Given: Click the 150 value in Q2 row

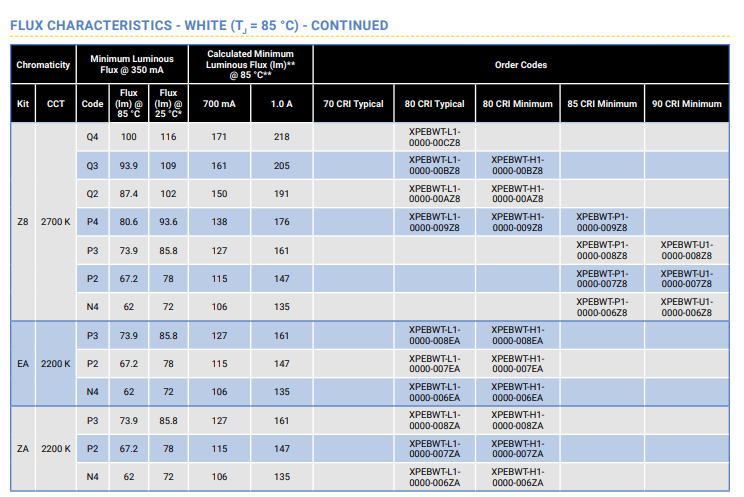Looking at the screenshot, I should 219,194.
